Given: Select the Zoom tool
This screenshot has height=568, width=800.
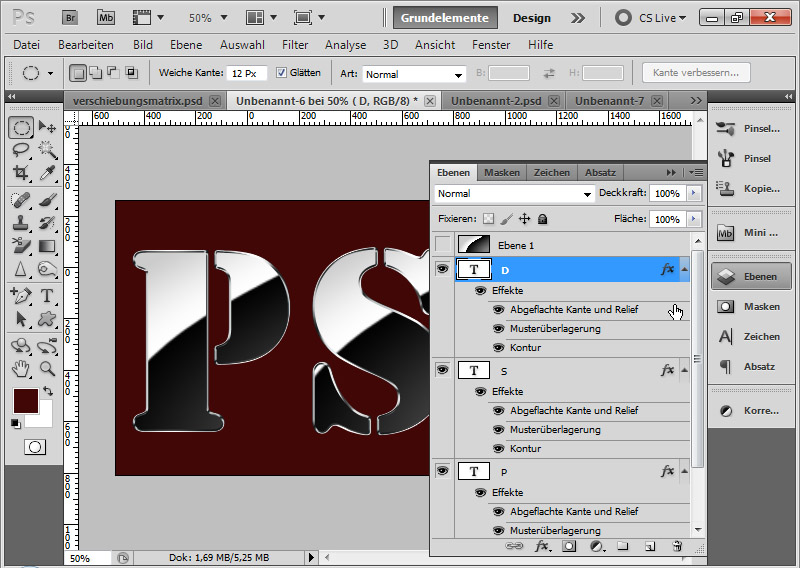Looking at the screenshot, I should point(47,368).
